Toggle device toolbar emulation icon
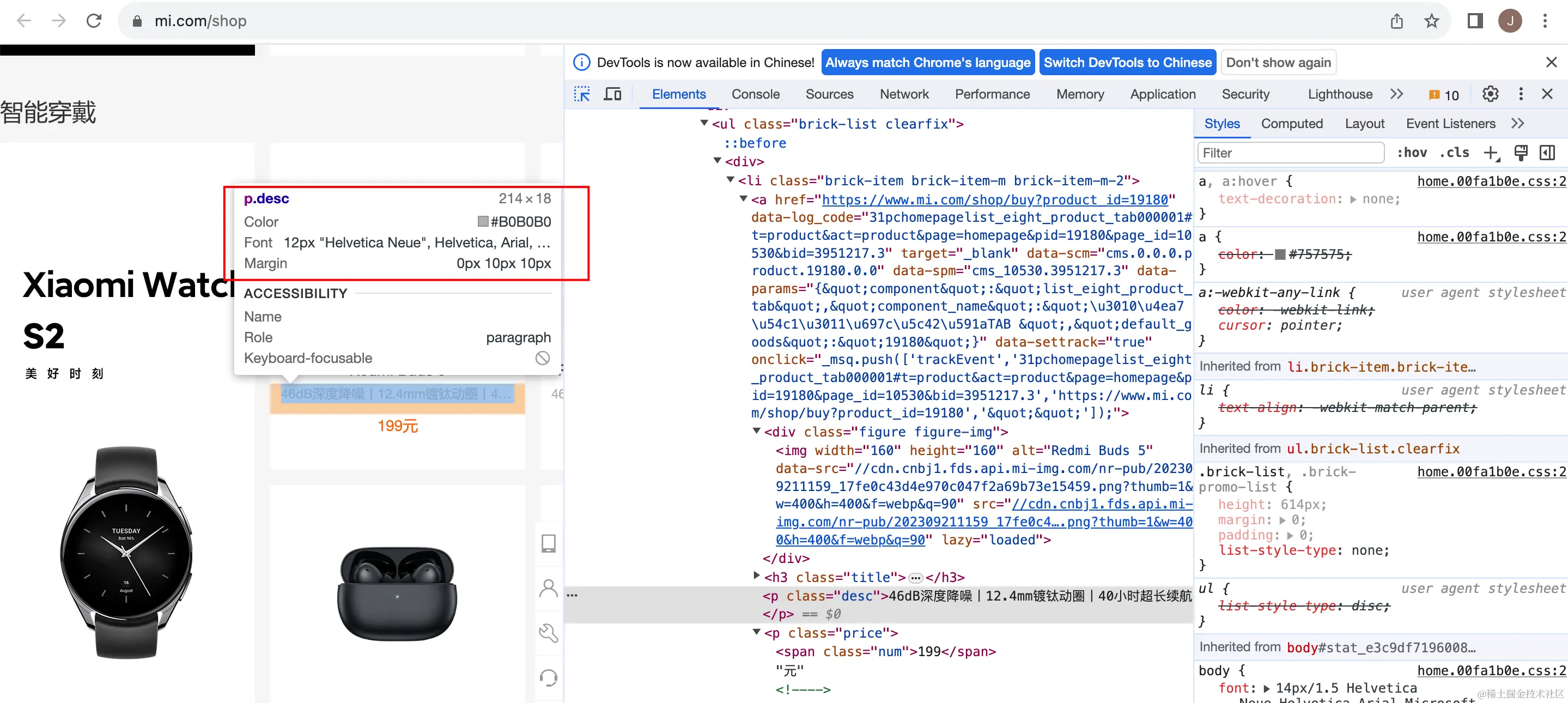 pos(612,94)
